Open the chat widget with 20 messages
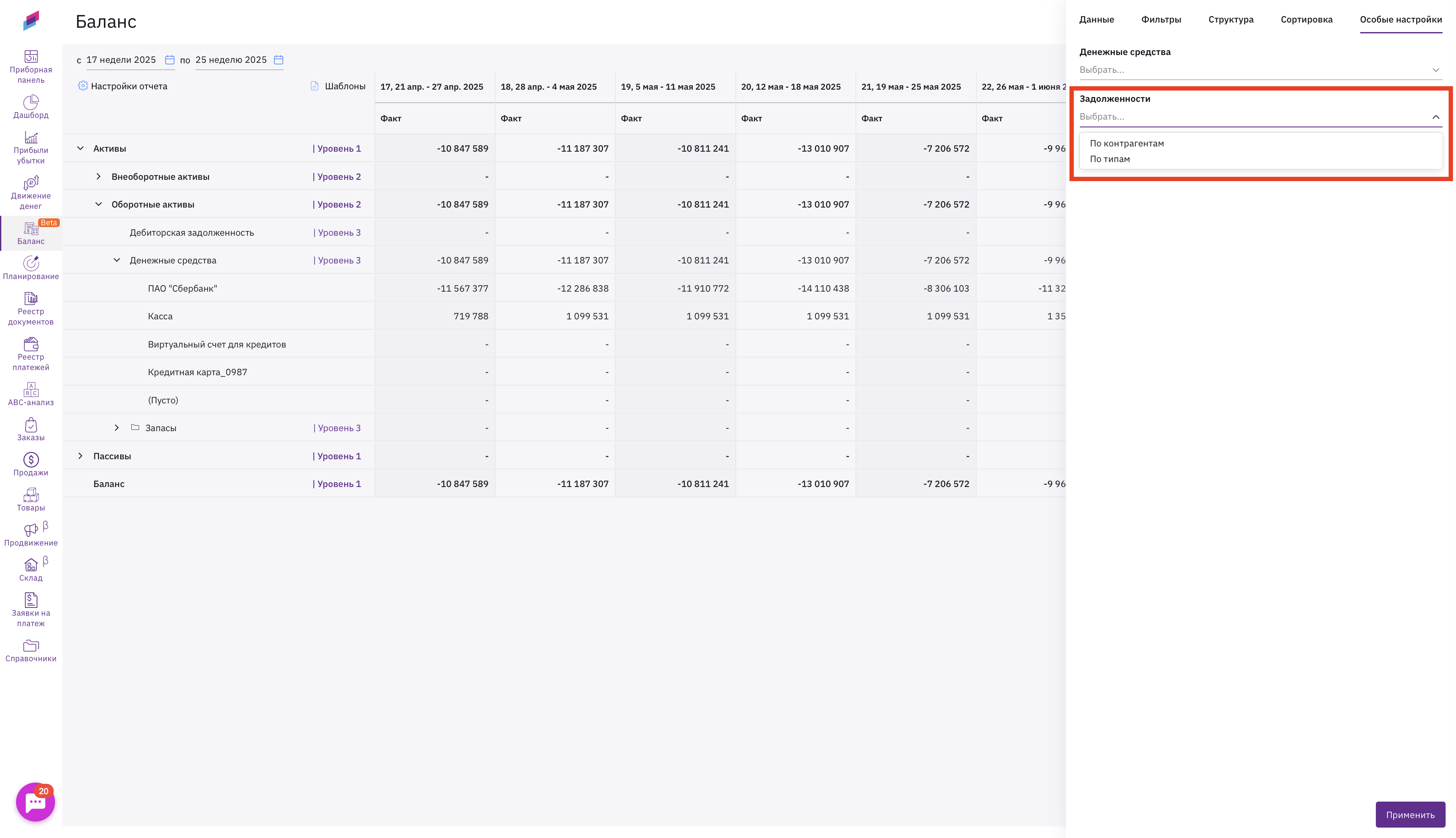Viewport: 1456px width, 838px height. (36, 802)
